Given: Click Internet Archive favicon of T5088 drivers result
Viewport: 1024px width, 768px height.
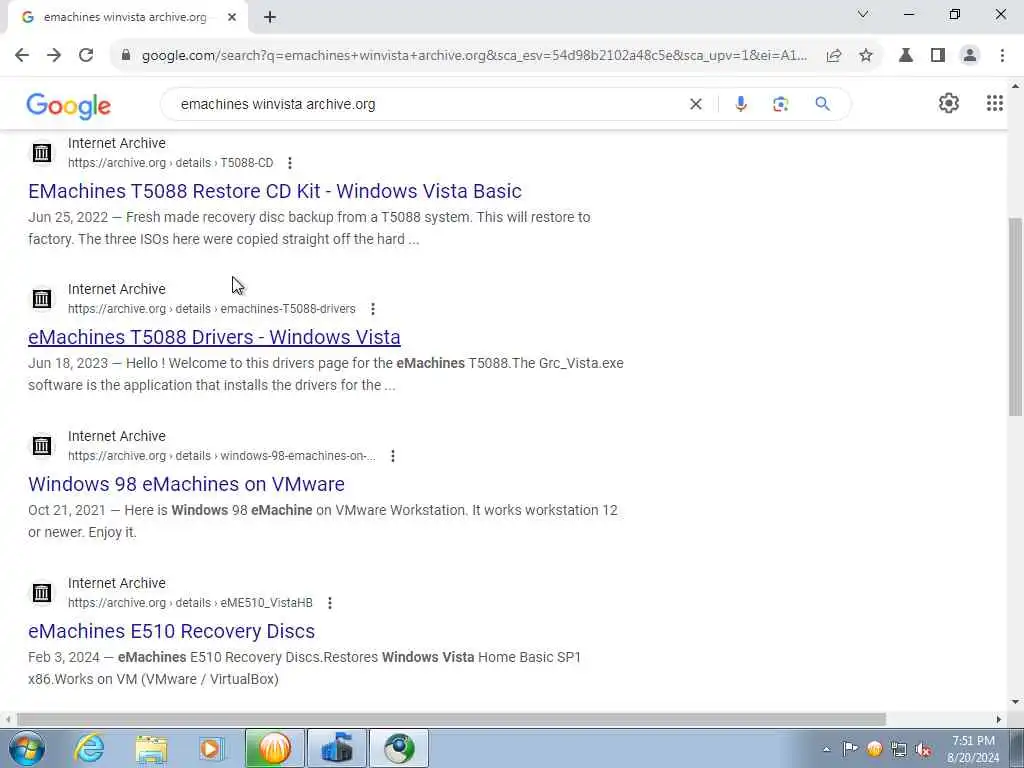Looking at the screenshot, I should [x=42, y=299].
